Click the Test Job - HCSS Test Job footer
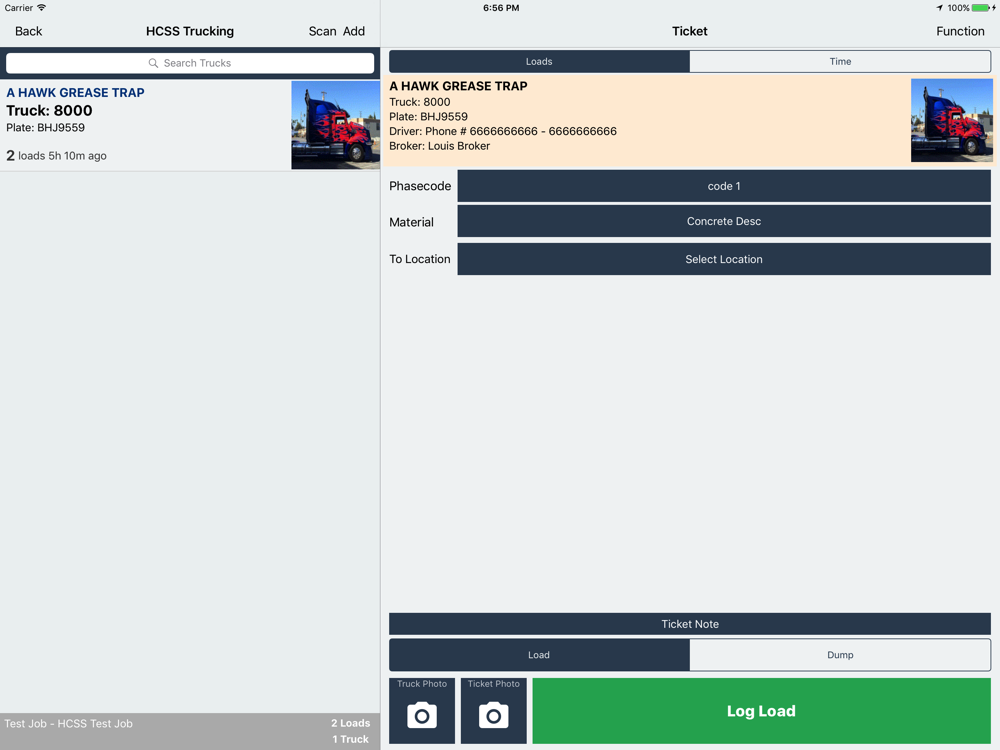Image resolution: width=1000 pixels, height=750 pixels. pos(68,724)
